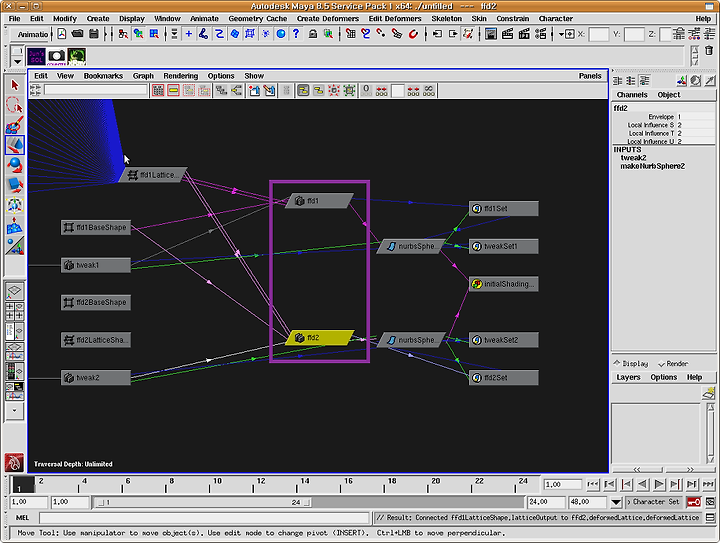Viewport: 720px width, 543px height.
Task: Click the range slider bar marked 1 to 24
Action: 201,502
